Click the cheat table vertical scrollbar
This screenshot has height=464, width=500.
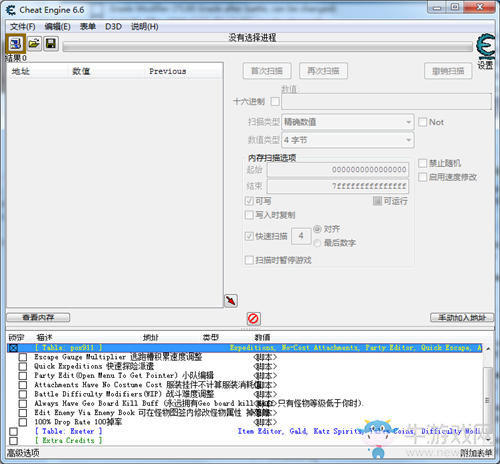pos(488,395)
